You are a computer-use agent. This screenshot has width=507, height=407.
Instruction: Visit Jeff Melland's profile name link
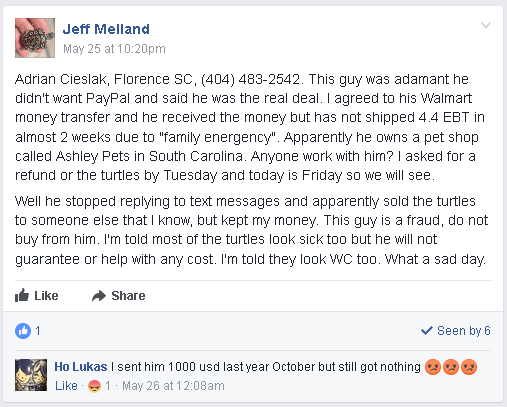tap(106, 29)
